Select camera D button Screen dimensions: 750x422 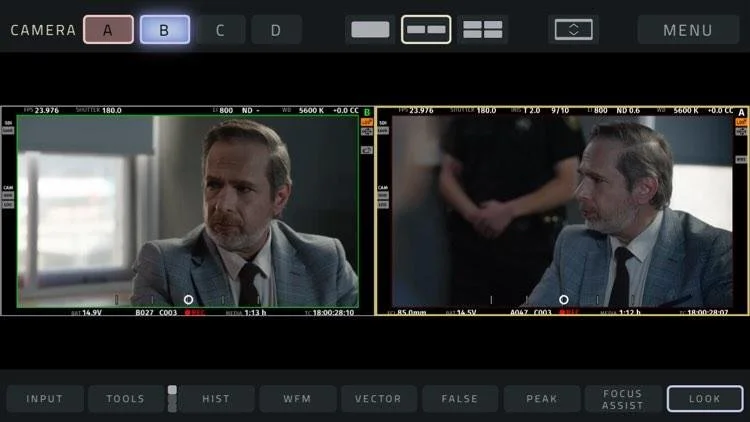(276, 30)
